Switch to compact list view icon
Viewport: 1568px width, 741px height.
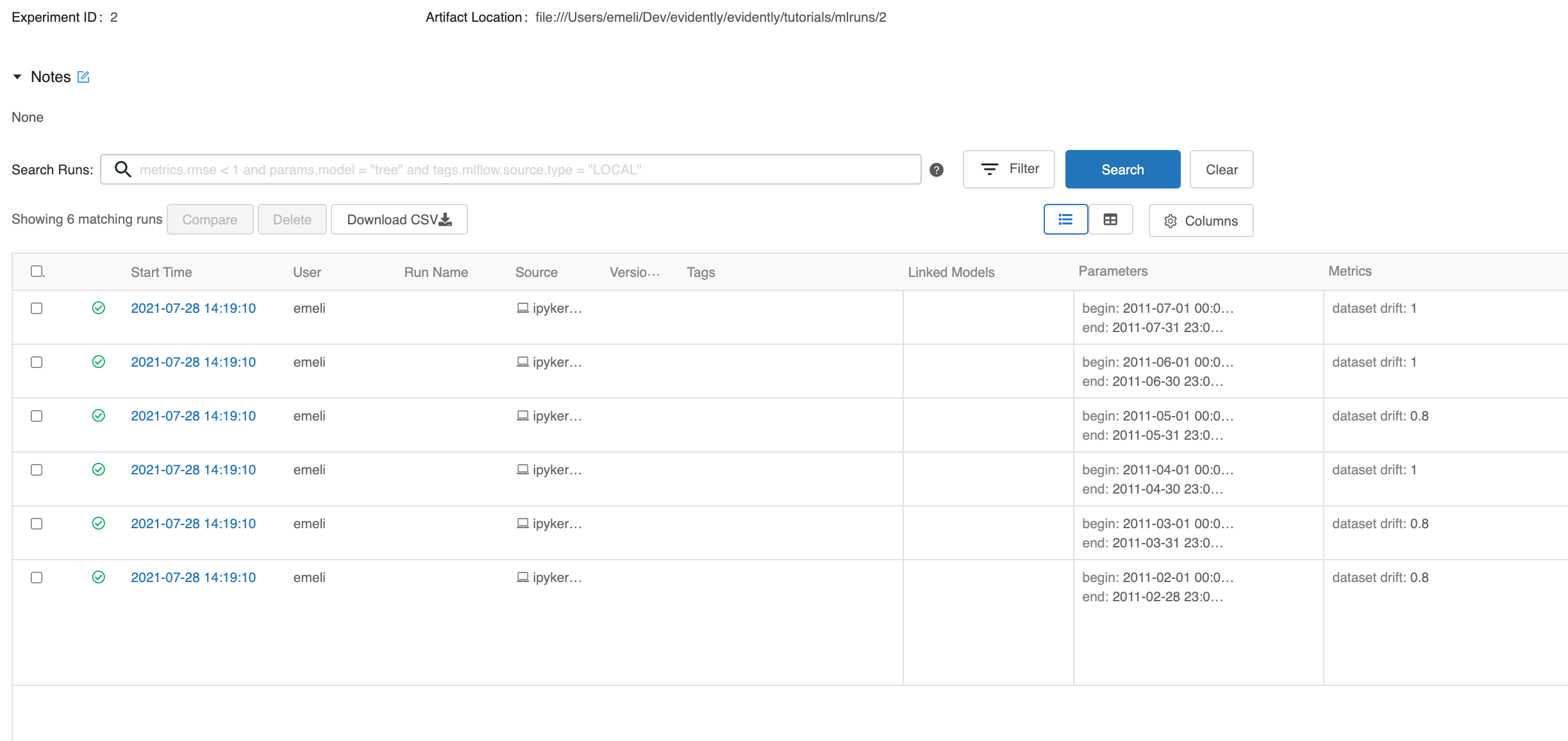pos(1065,220)
